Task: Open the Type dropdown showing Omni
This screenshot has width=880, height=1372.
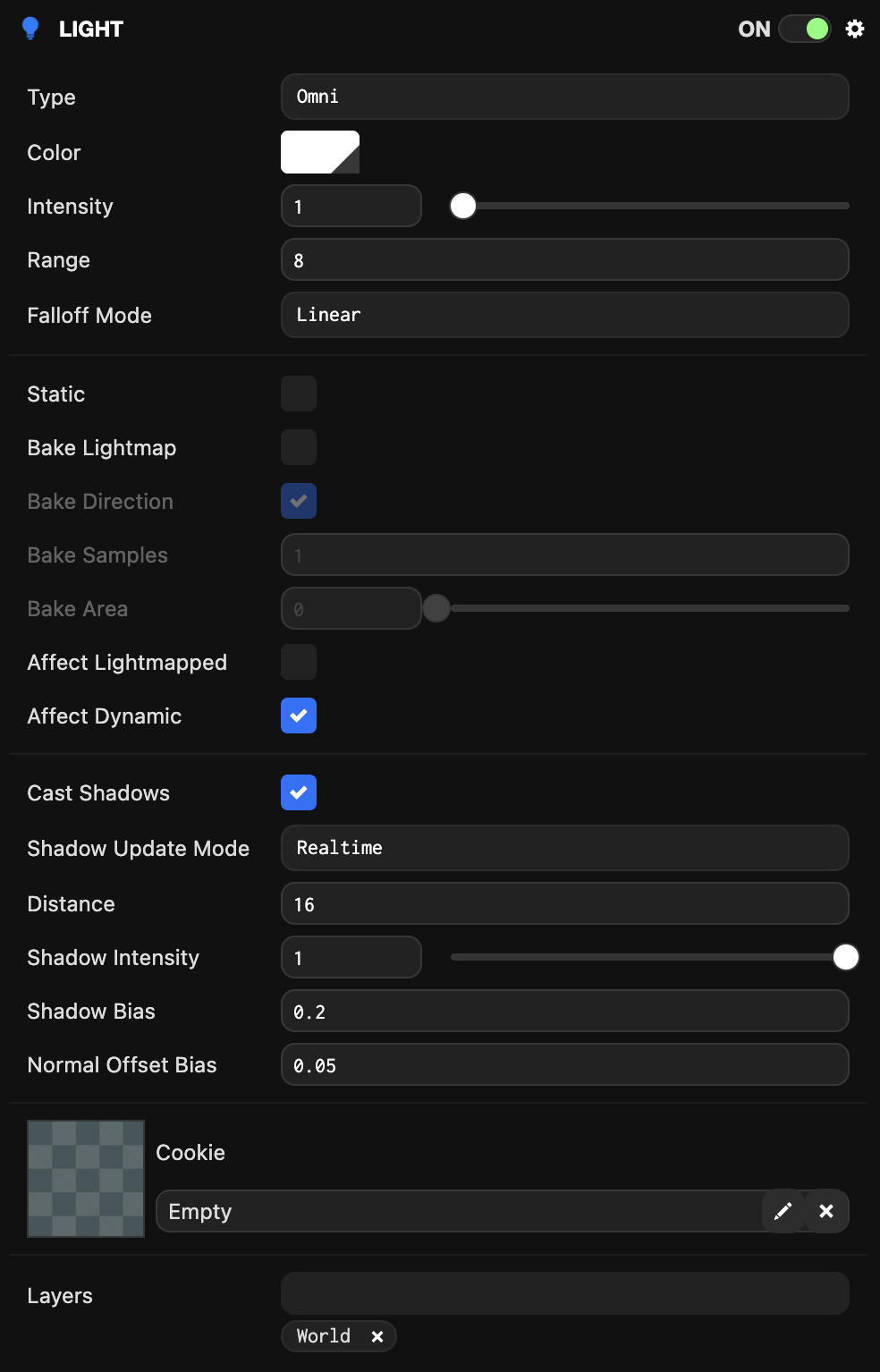Action: pos(564,97)
